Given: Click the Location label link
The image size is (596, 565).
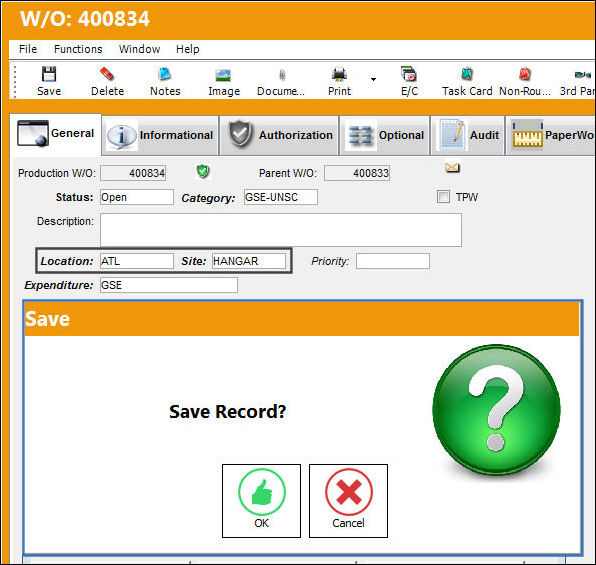Looking at the screenshot, I should pyautogui.click(x=67, y=261).
